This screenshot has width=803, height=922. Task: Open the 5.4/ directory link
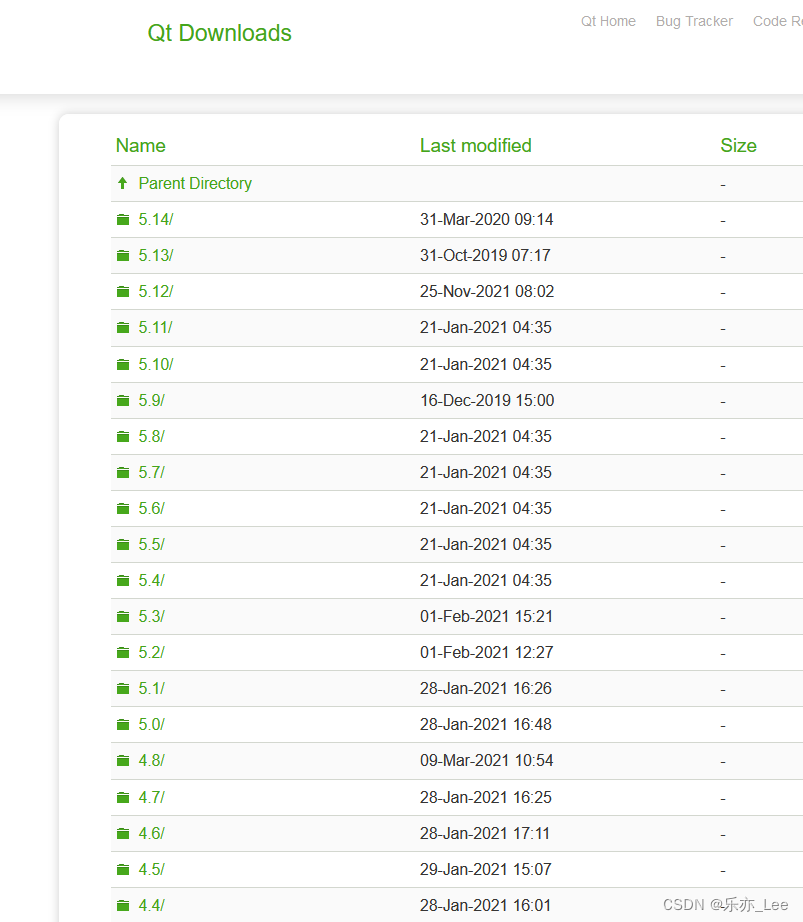[x=152, y=580]
